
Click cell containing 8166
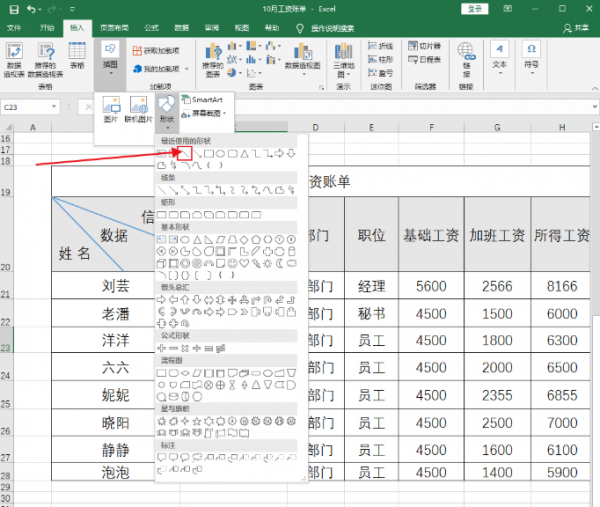[561, 286]
